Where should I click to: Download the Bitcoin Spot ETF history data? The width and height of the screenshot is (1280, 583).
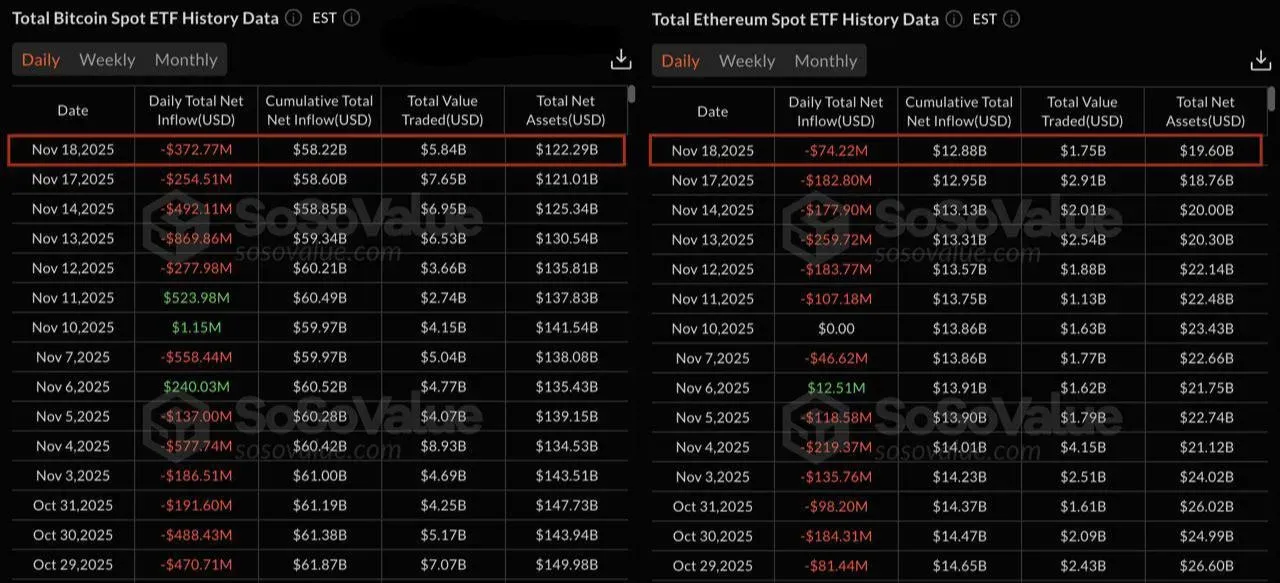point(621,60)
